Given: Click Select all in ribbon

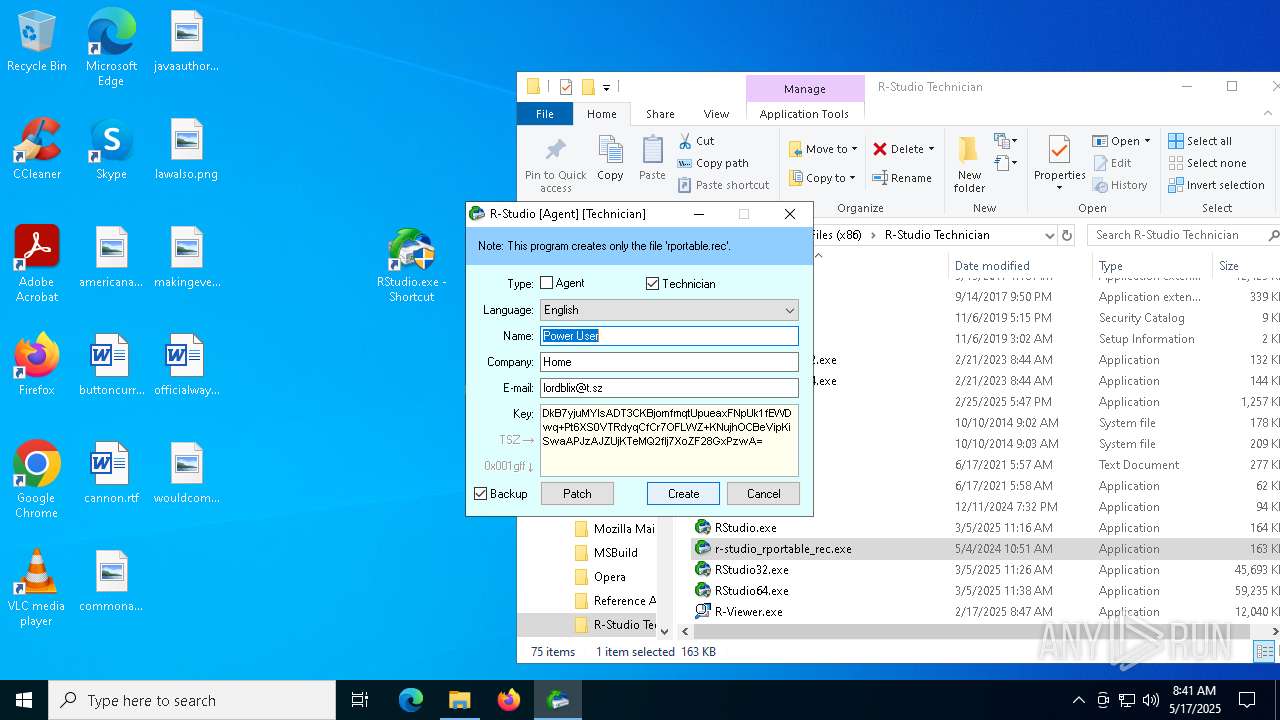Looking at the screenshot, I should (x=1200, y=141).
